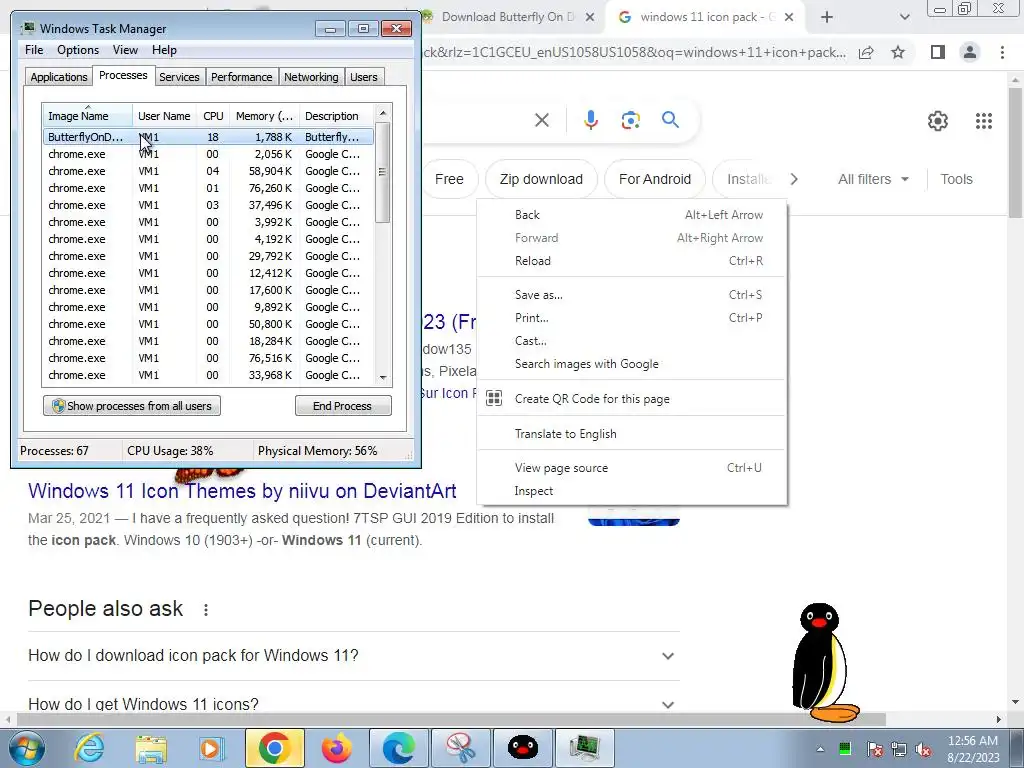Viewport: 1024px width, 768px height.
Task: Open a new Chrome tab
Action: click(x=827, y=17)
